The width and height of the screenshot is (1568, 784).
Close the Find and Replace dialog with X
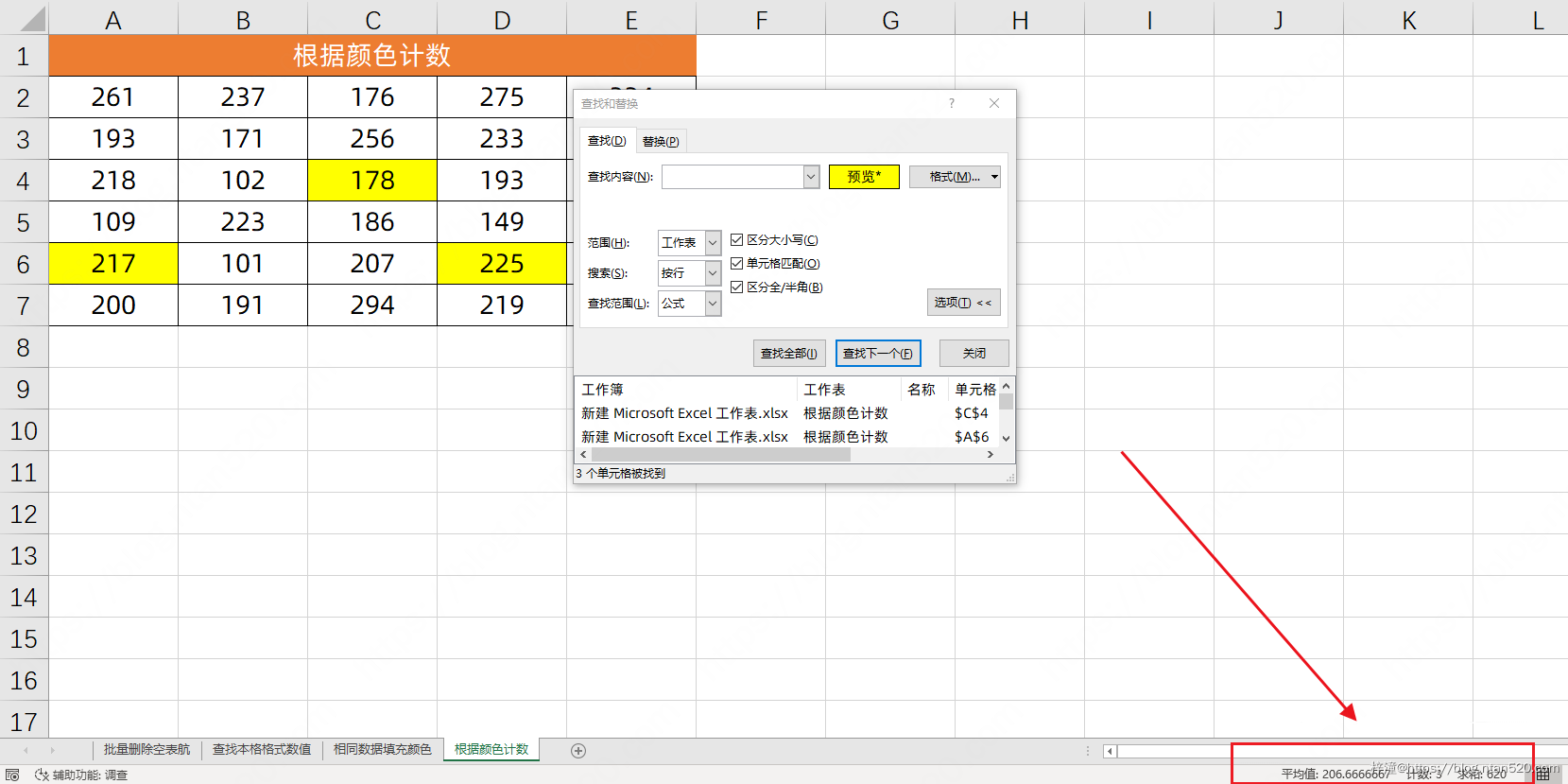994,103
